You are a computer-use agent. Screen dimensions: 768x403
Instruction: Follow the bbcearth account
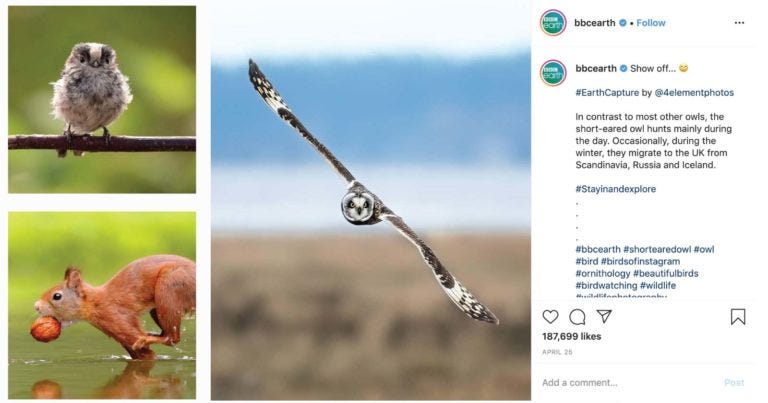click(x=650, y=23)
